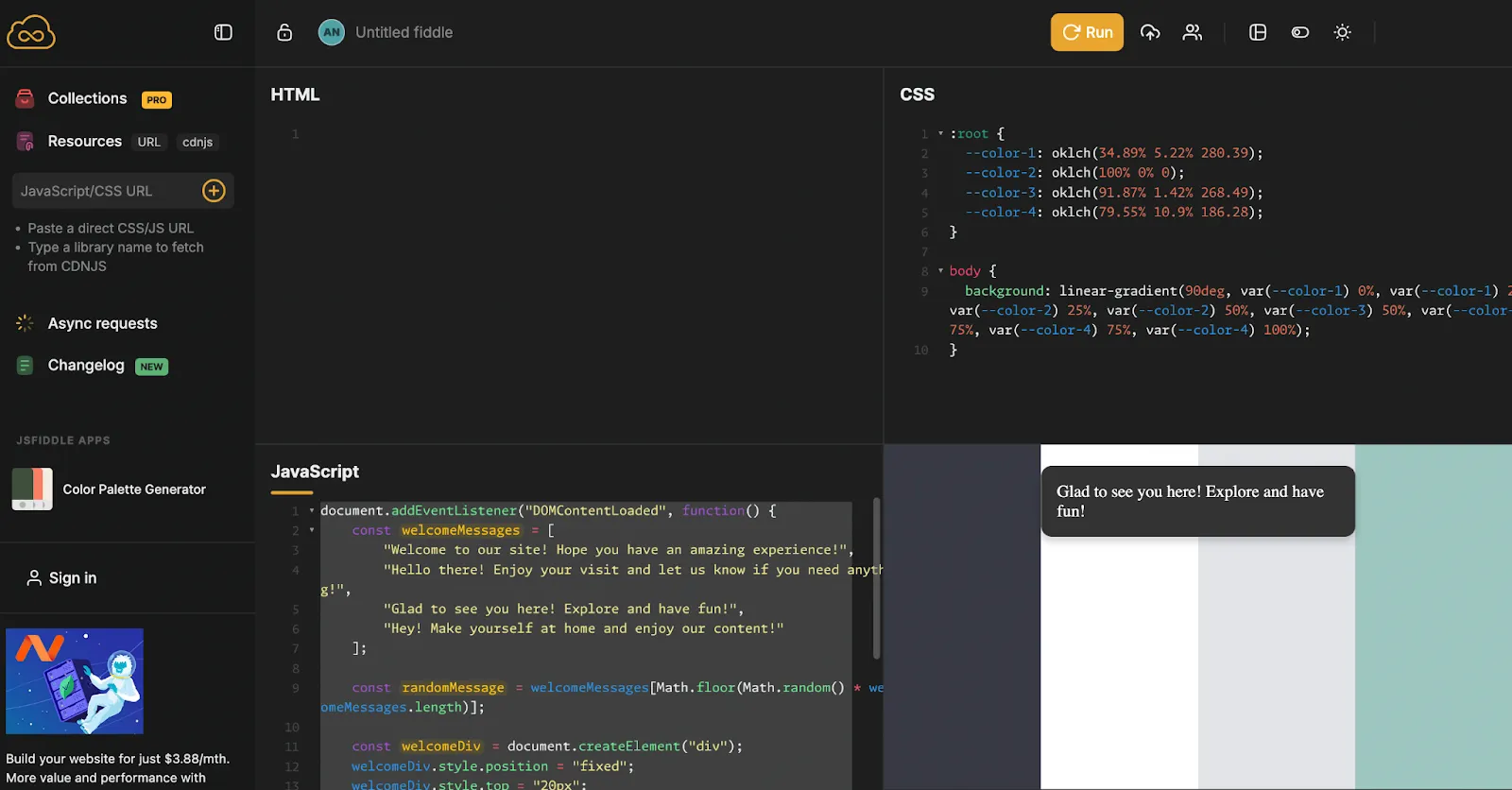Click the Sign in link
This screenshot has height=790, width=1512.
(x=62, y=577)
